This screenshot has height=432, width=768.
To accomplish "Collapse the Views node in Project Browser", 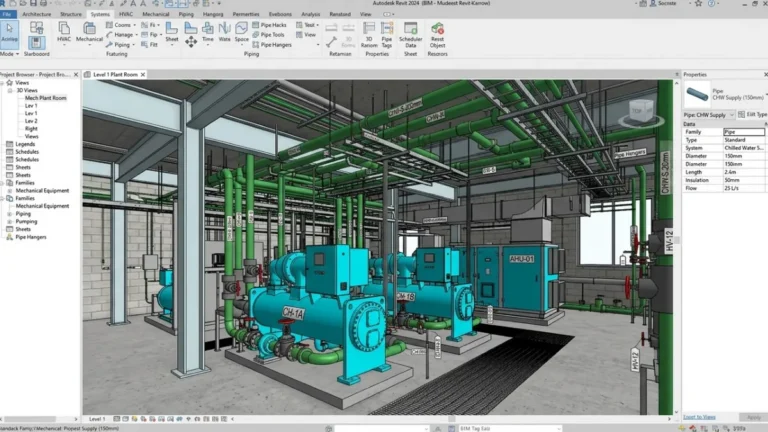I will pos(2,83).
